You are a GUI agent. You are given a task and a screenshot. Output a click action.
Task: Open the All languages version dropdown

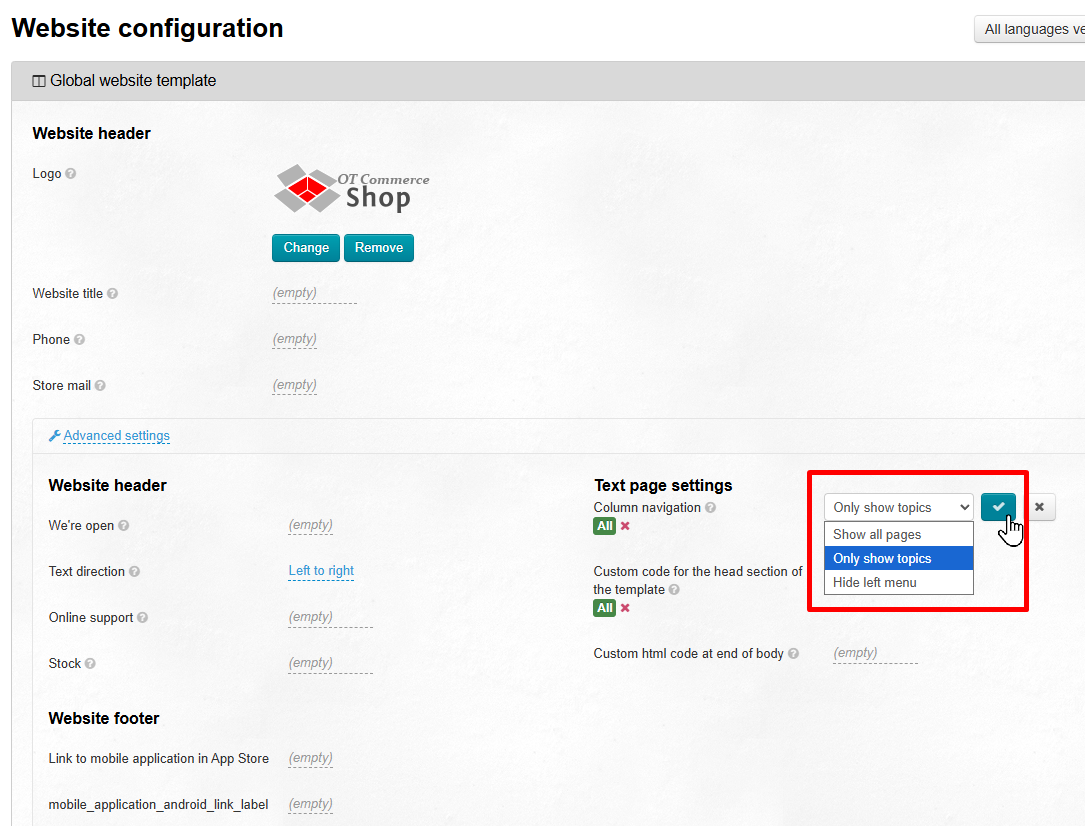(x=1030, y=29)
